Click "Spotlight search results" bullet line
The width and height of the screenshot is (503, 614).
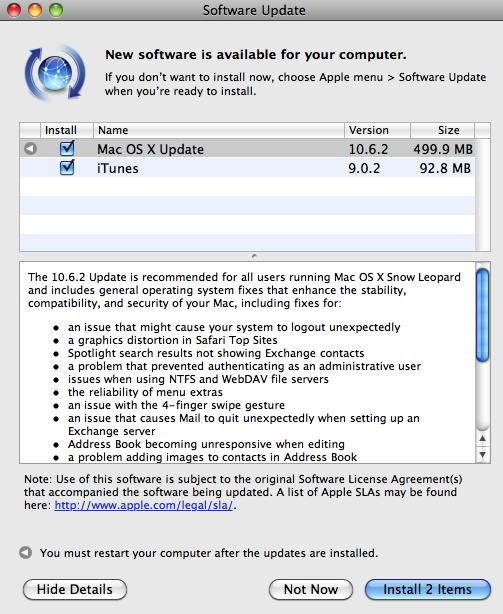216,353
